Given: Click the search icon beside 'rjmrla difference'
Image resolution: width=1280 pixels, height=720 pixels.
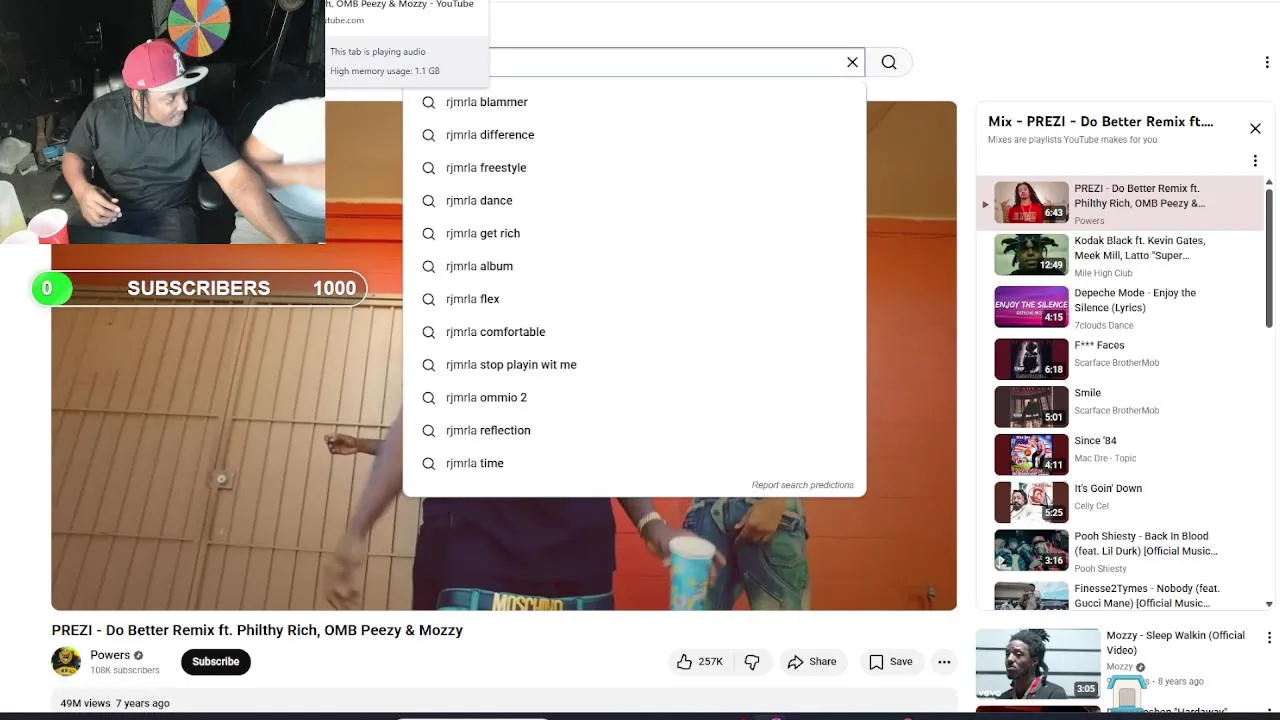Looking at the screenshot, I should click(x=428, y=135).
